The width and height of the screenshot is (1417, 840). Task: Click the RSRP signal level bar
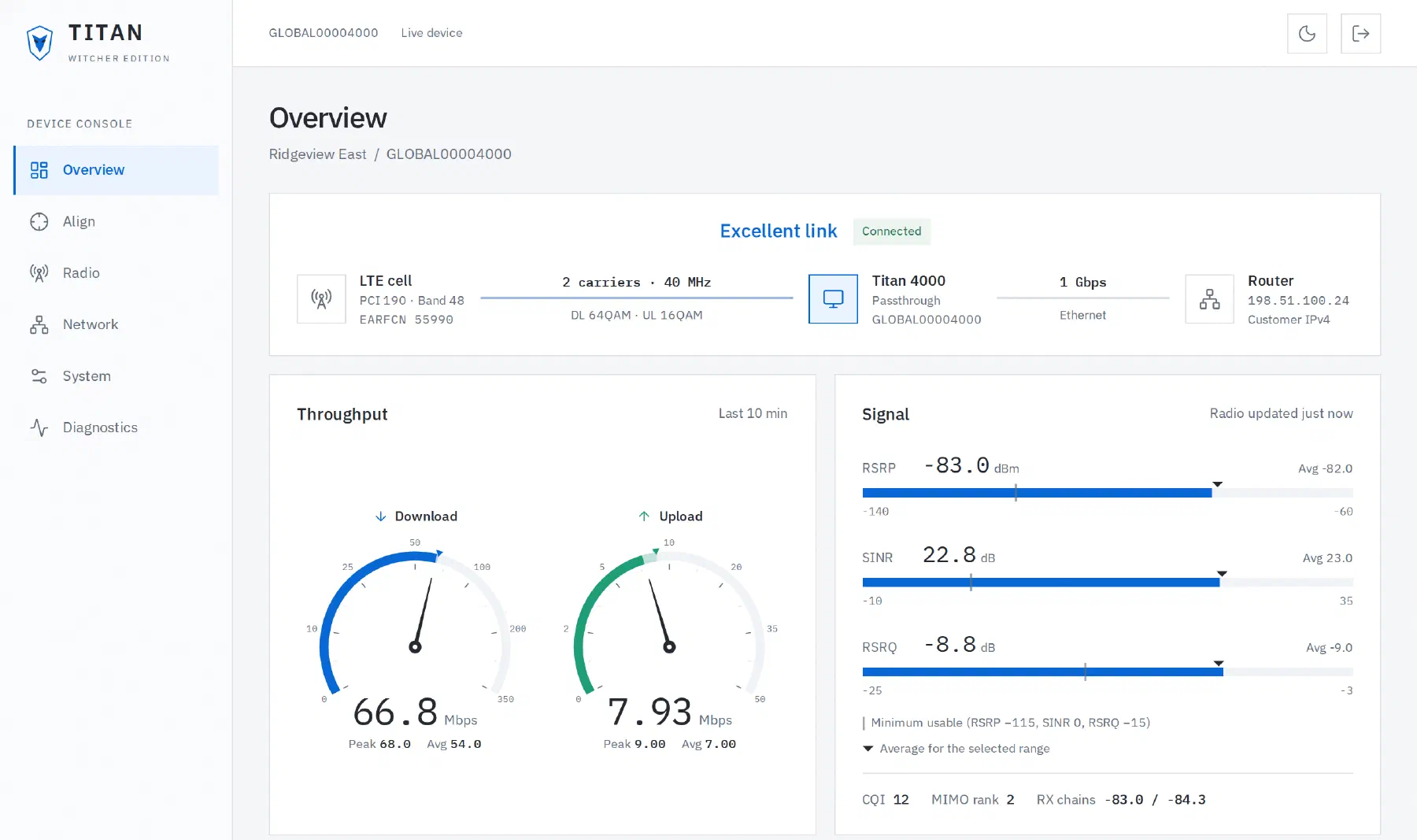[1108, 493]
